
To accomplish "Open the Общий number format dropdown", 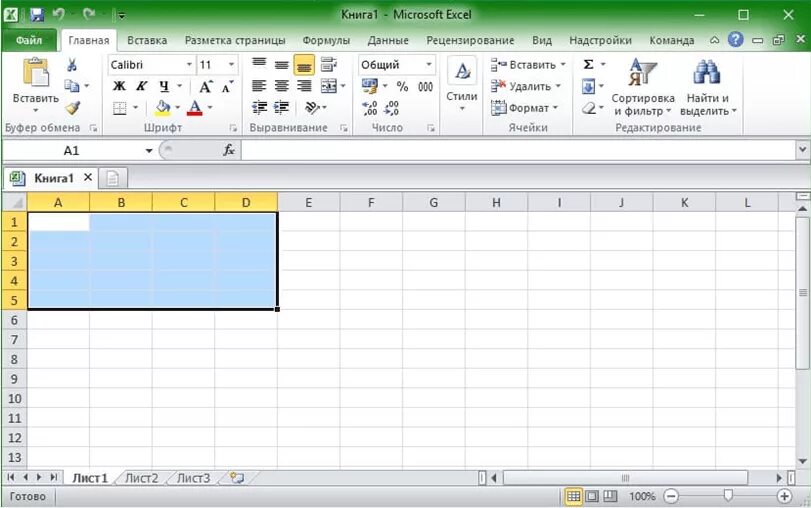I will 429,65.
